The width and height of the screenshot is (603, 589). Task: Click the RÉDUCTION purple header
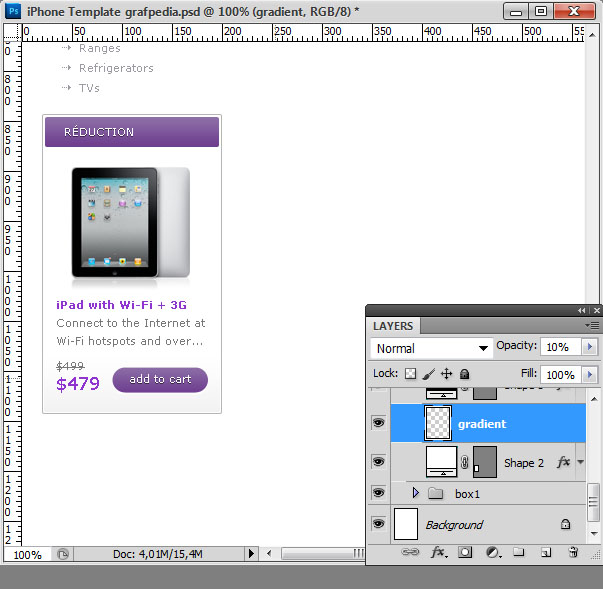(132, 132)
